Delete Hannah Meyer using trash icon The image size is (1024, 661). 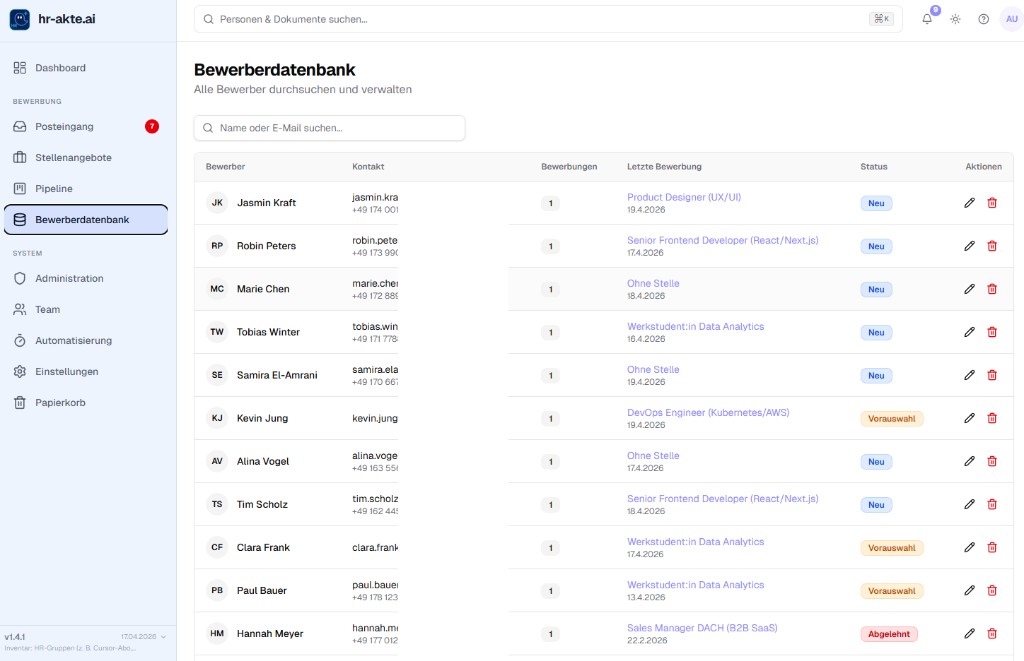pos(992,633)
